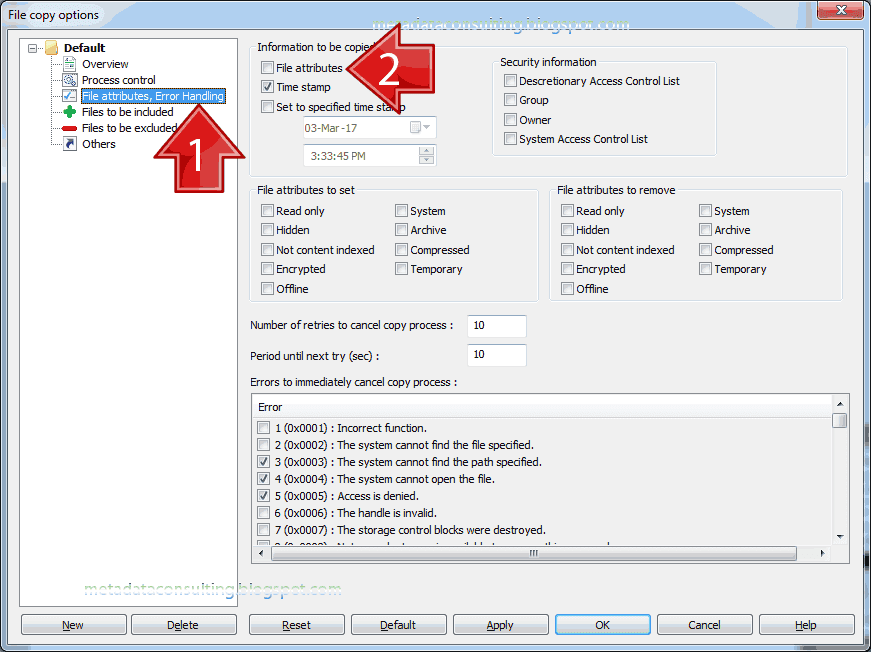Viewport: 871px width, 652px height.
Task: Click the up arrow on the time spinner
Action: click(x=428, y=151)
